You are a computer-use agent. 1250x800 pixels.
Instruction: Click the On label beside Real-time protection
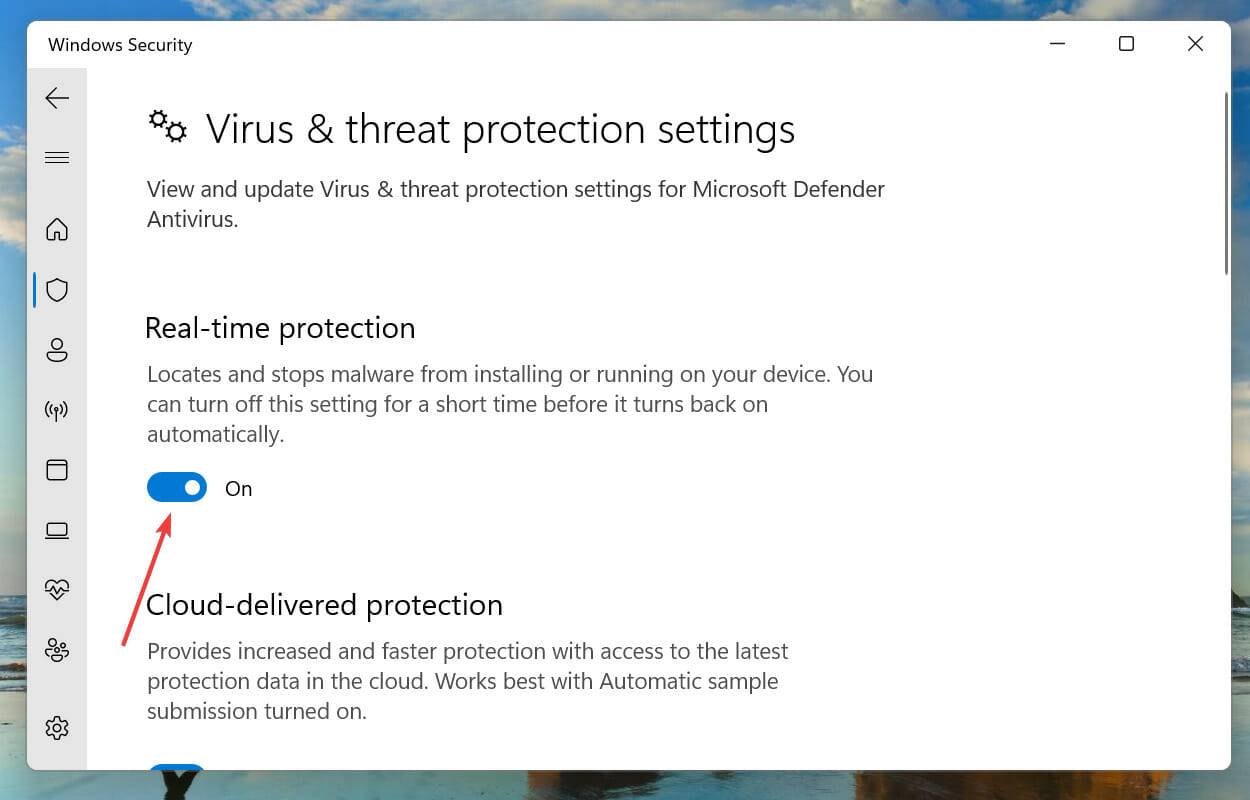[238, 488]
